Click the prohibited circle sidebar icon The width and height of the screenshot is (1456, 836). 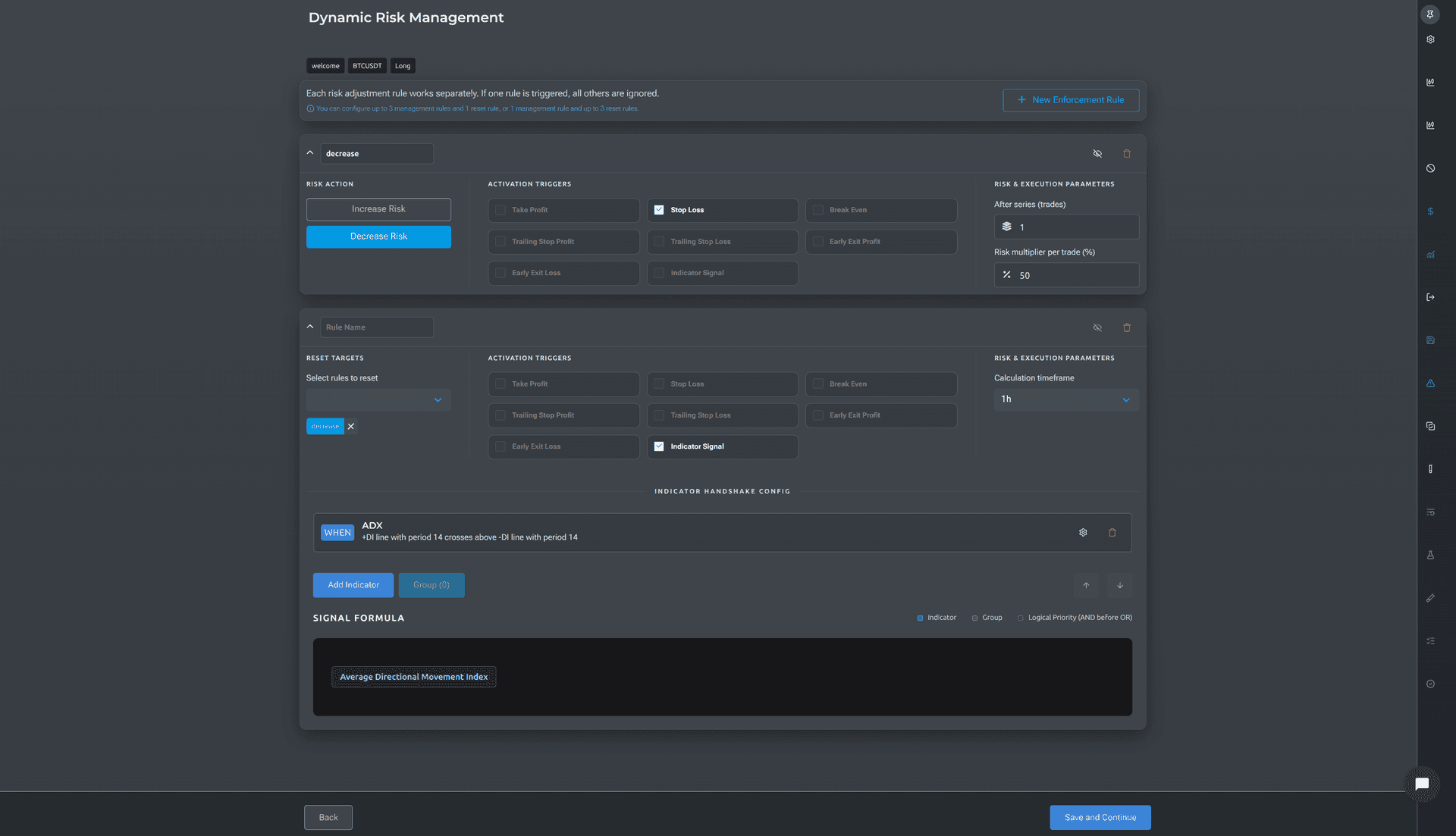(x=1430, y=168)
